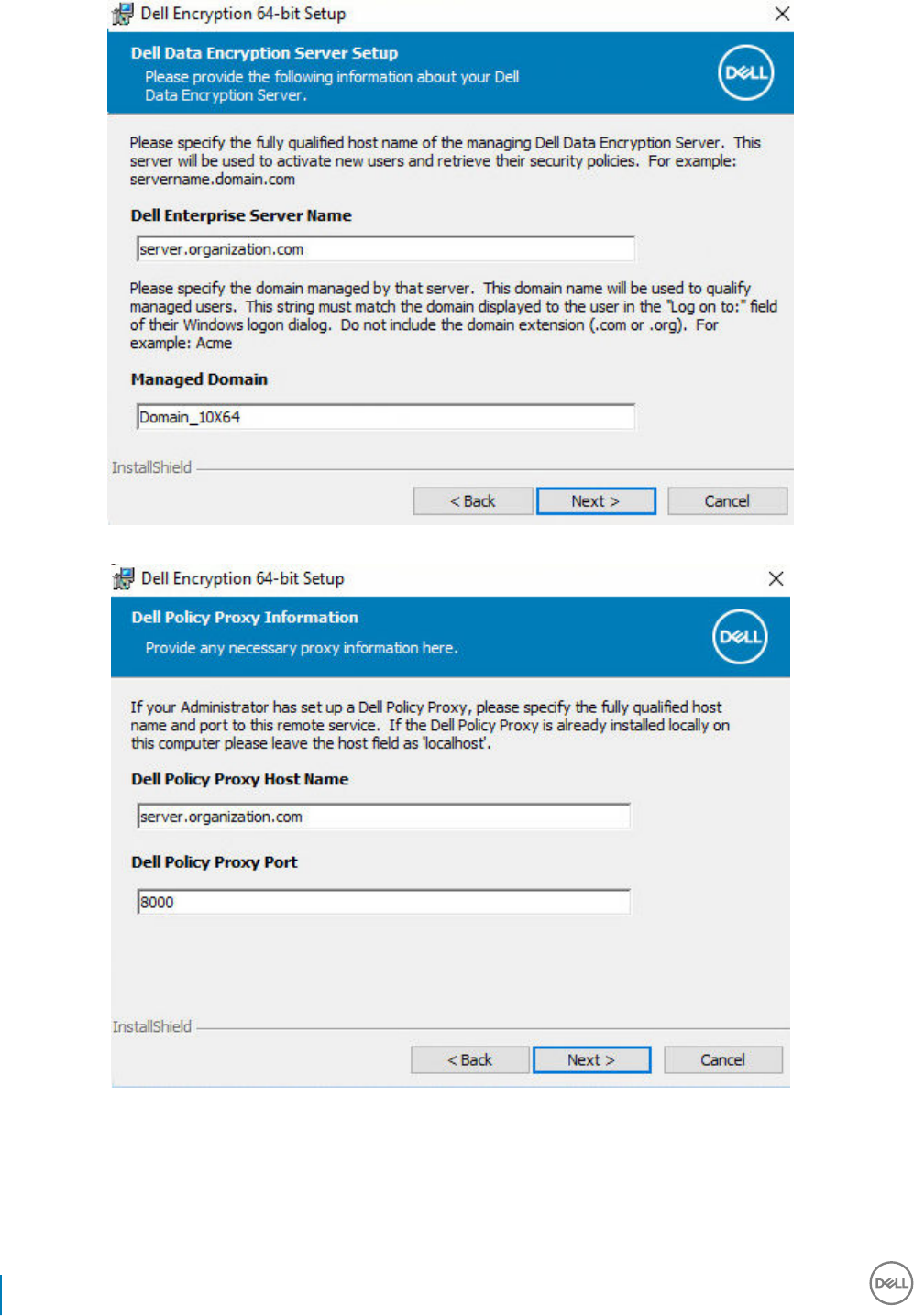This screenshot has width=914, height=1316.
Task: Click the Dell Policy Proxy Port field
Action: click(x=383, y=902)
